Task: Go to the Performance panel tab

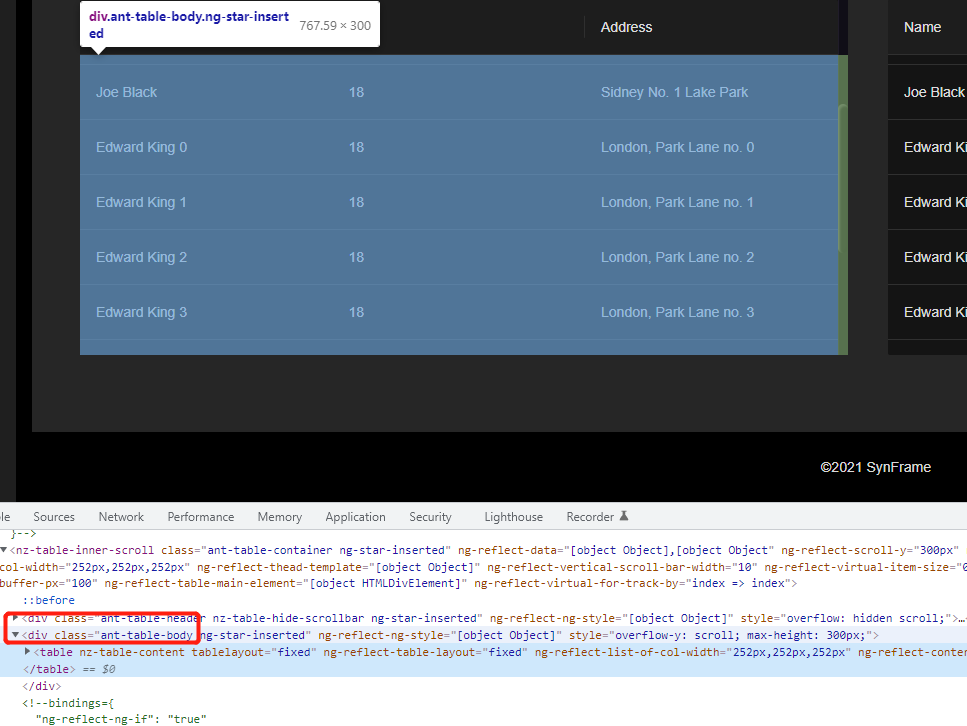Action: point(201,517)
